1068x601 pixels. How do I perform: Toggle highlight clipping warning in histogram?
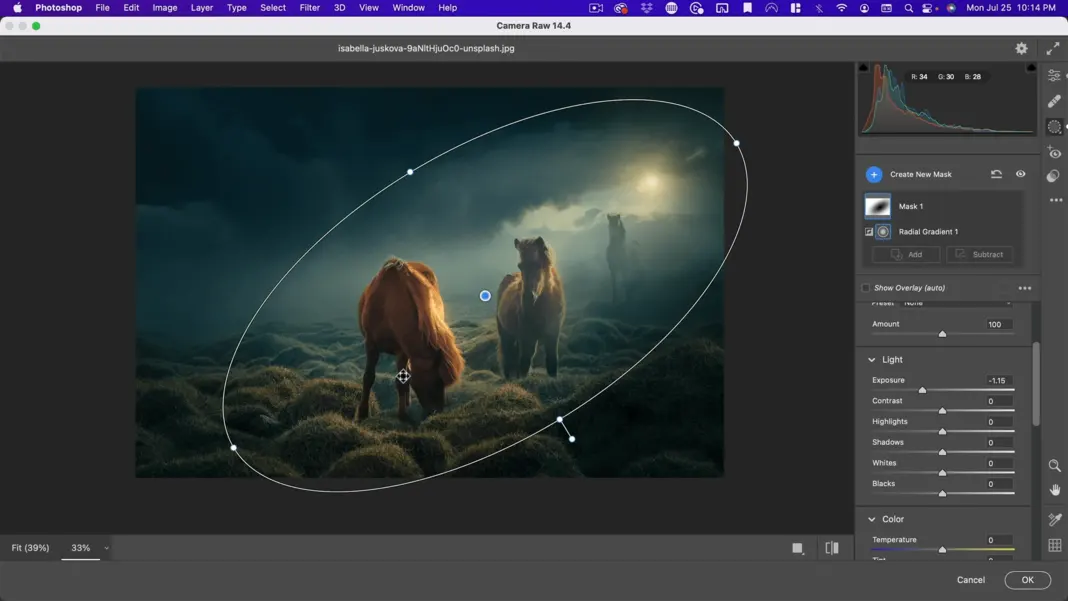coord(1031,67)
